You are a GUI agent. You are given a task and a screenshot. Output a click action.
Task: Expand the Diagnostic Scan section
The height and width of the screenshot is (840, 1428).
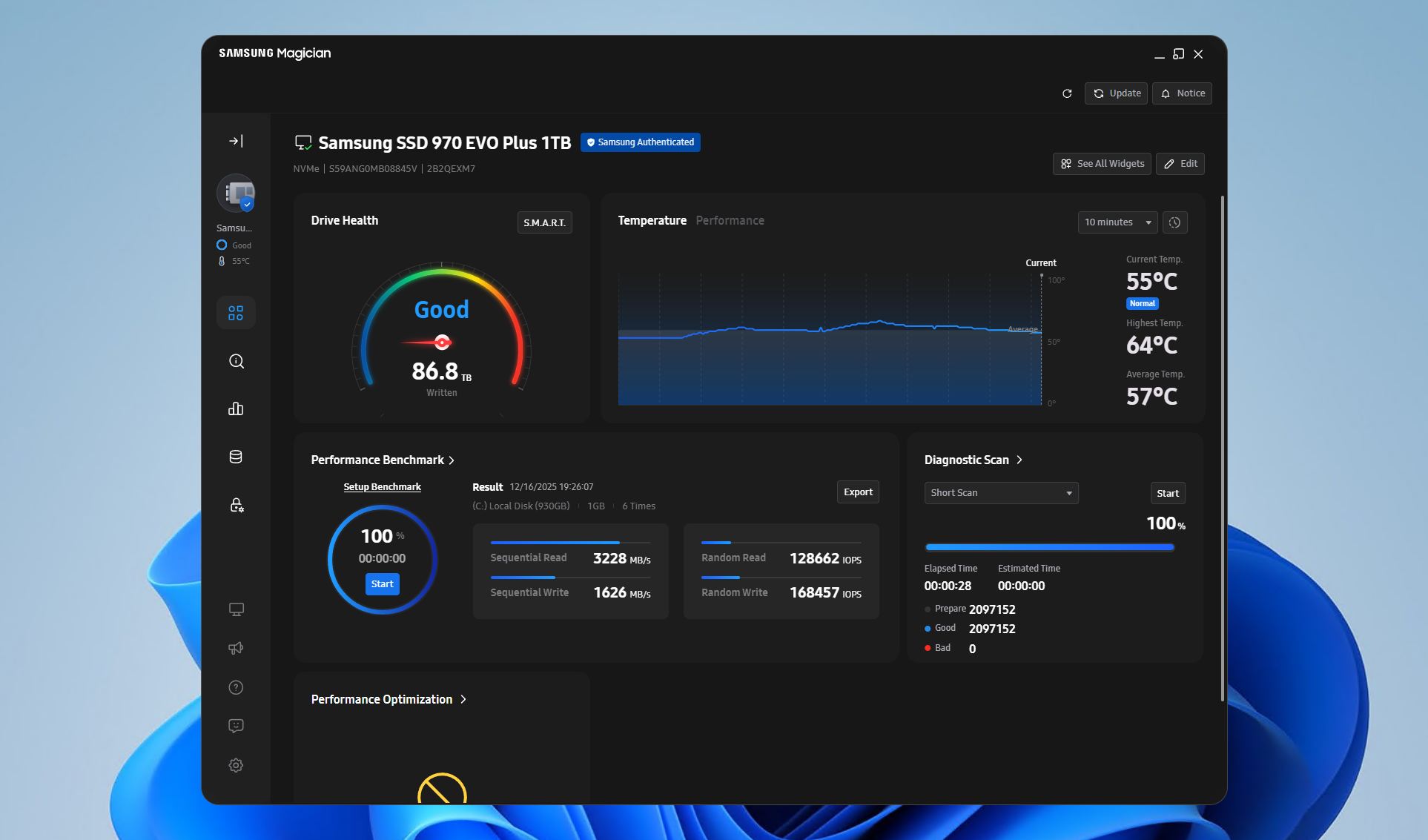tap(1019, 460)
